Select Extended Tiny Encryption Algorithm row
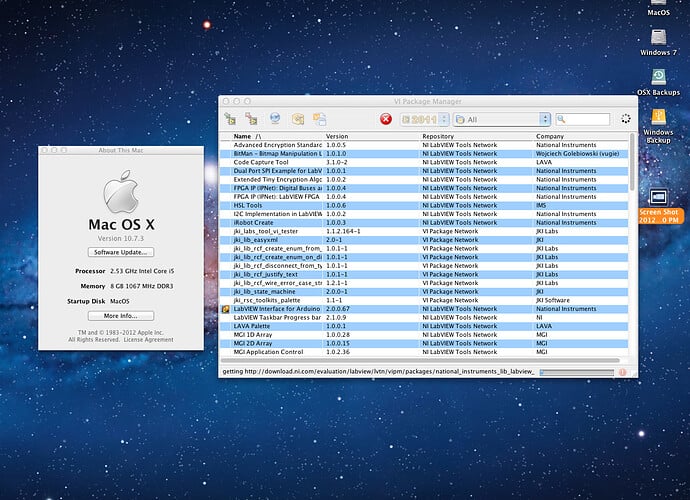 pos(424,180)
